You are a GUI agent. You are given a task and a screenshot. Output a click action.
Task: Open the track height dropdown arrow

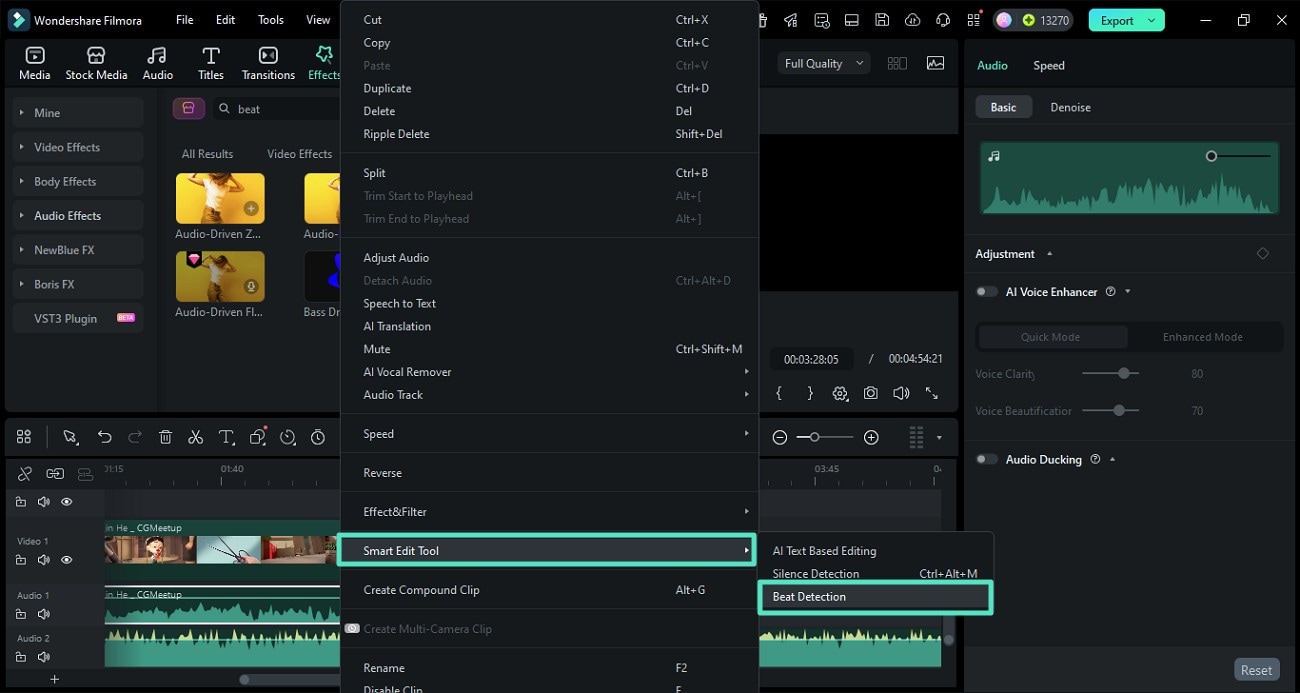pyautogui.click(x=939, y=437)
